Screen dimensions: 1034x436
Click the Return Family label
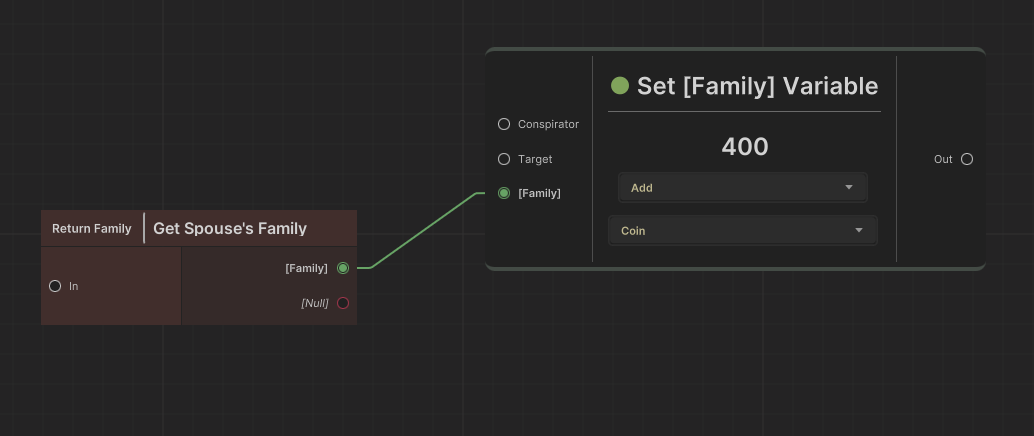(x=91, y=229)
